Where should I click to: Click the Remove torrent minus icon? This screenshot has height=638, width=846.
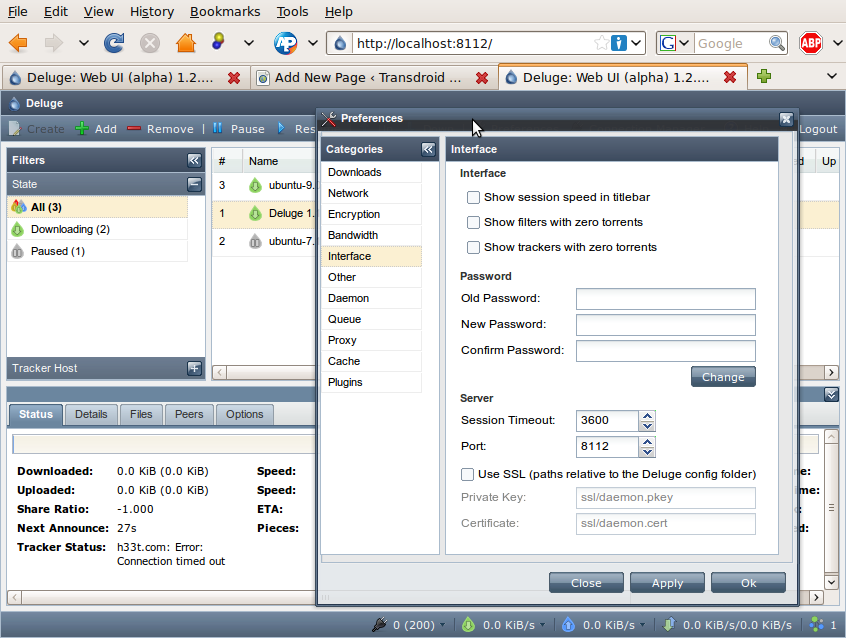pyautogui.click(x=134, y=129)
